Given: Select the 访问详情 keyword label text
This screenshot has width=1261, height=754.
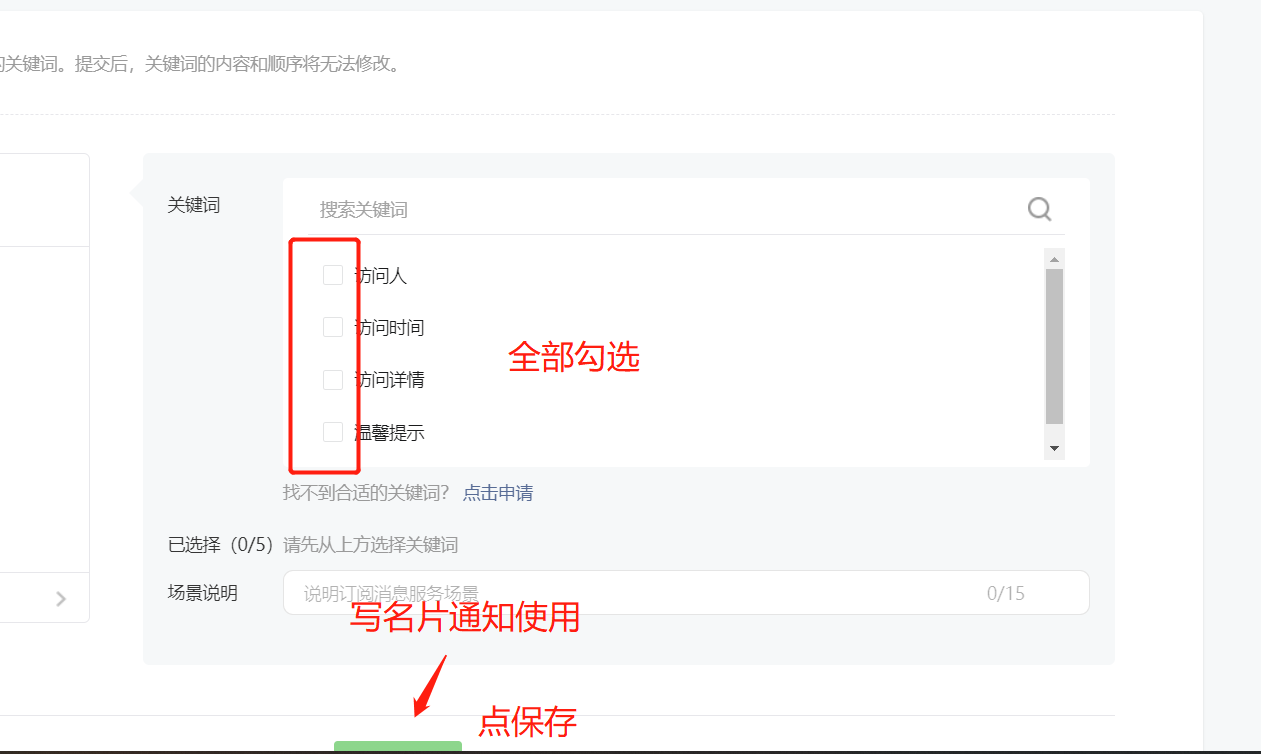Looking at the screenshot, I should click(390, 380).
